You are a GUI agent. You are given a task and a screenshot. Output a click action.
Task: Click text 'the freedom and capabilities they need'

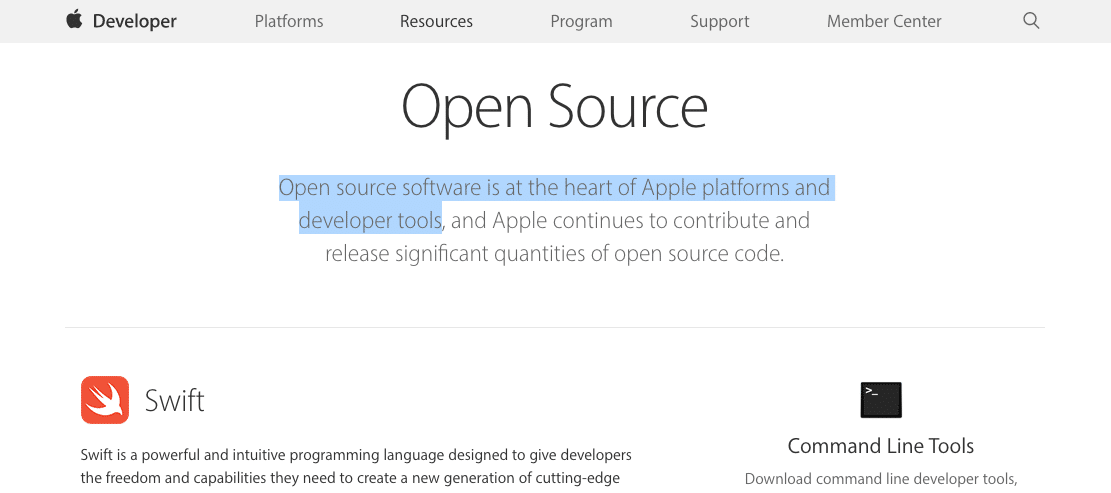click(198, 478)
